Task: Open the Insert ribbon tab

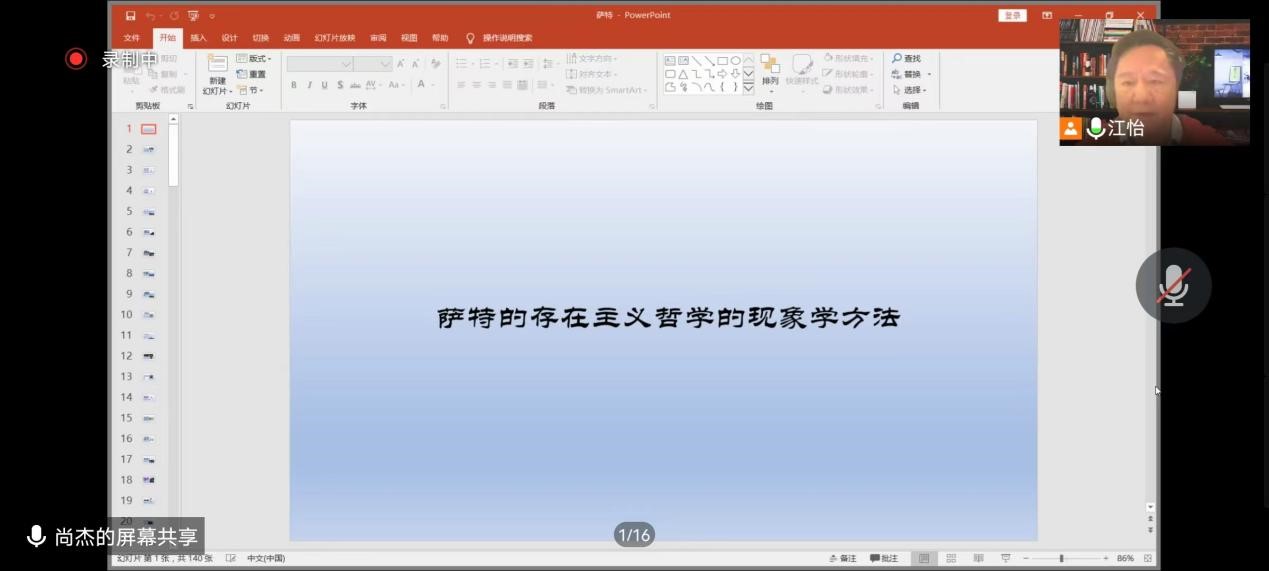Action: point(198,38)
